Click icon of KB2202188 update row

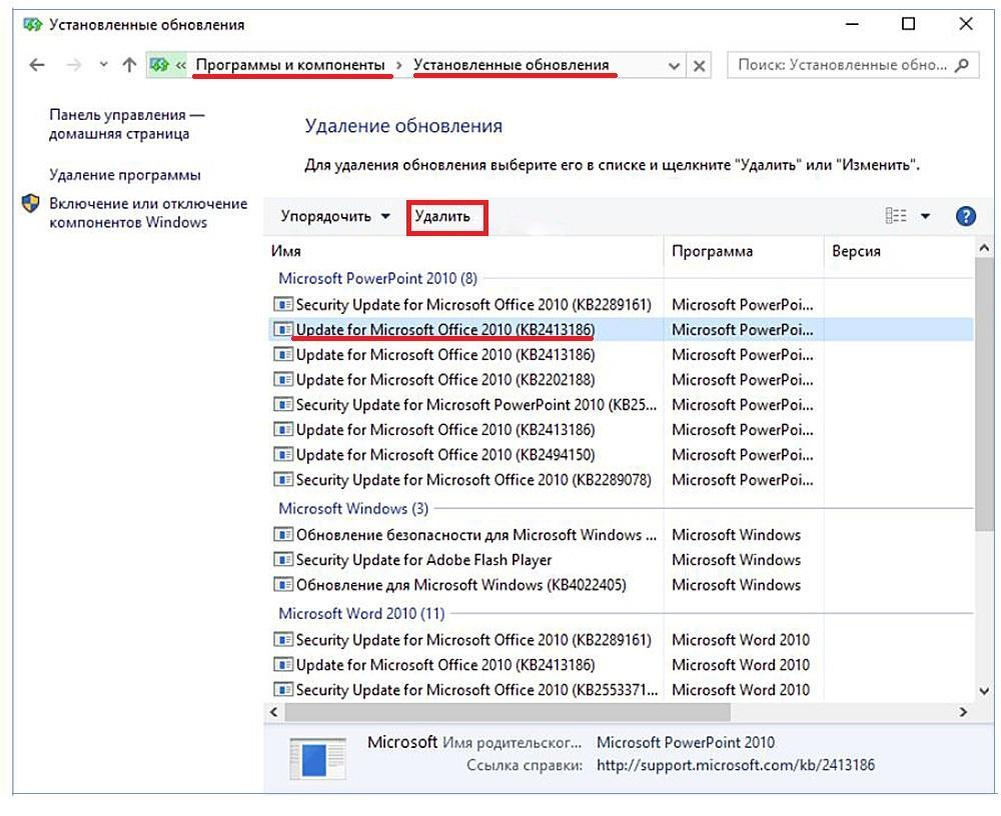point(283,380)
